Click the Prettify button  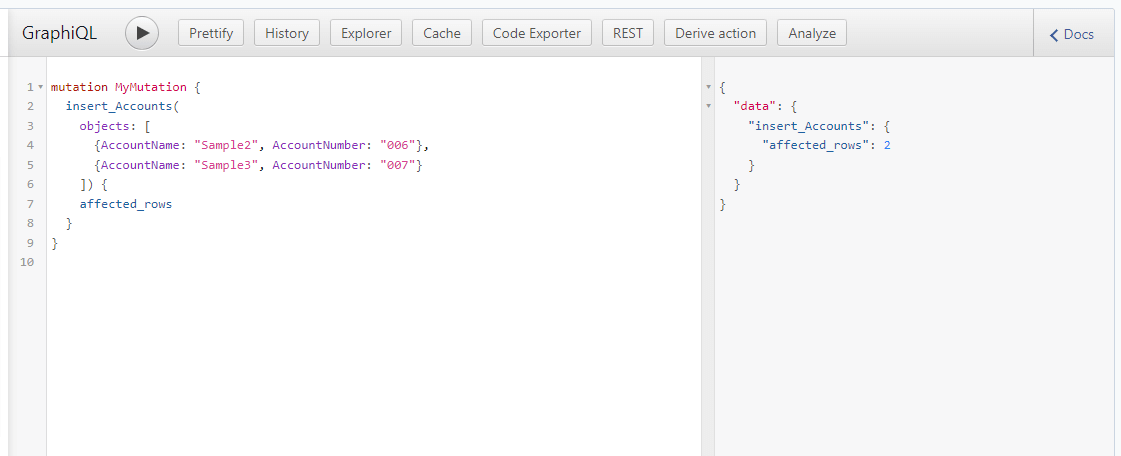click(211, 33)
